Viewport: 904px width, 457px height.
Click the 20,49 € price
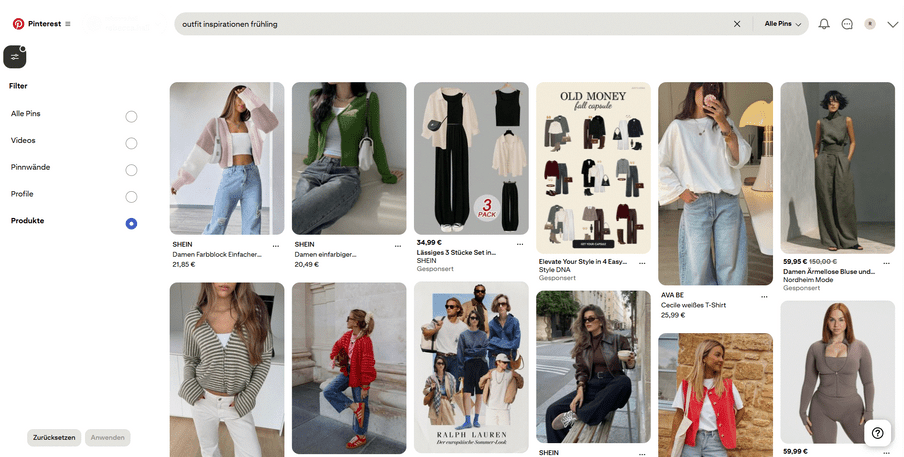(x=307, y=265)
